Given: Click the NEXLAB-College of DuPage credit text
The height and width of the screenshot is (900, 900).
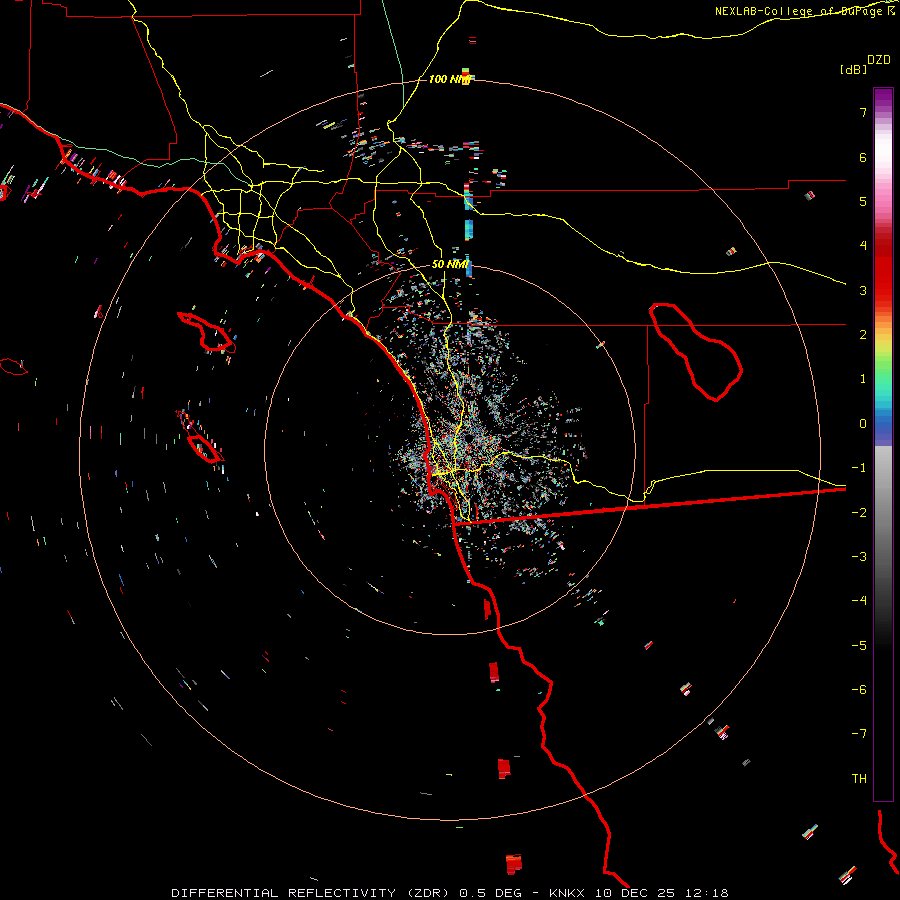Looking at the screenshot, I should (x=804, y=11).
